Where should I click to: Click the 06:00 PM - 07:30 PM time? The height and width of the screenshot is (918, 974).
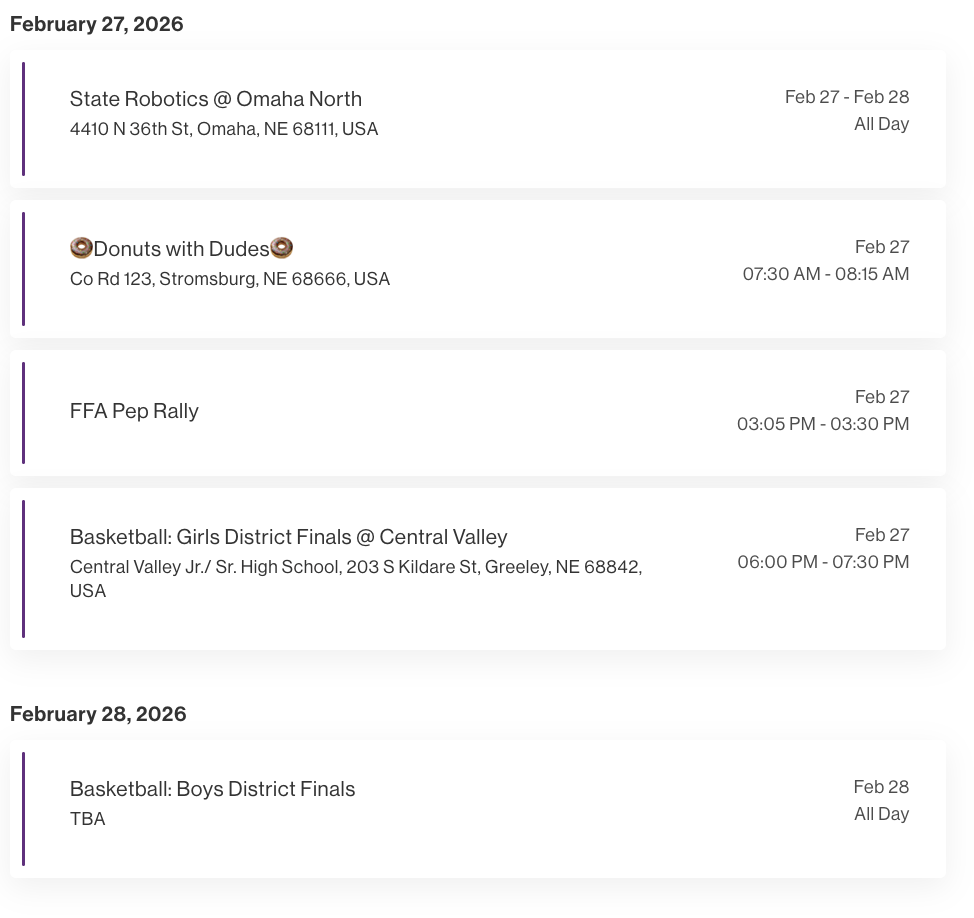pyautogui.click(x=823, y=562)
